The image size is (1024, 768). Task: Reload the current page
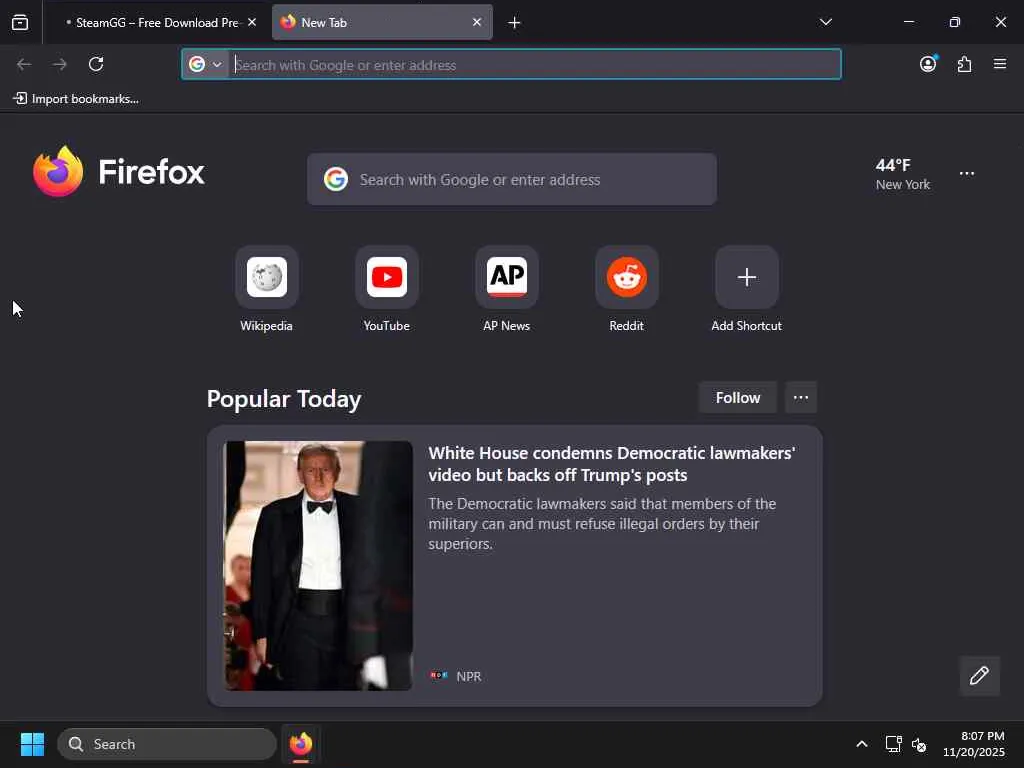96,64
